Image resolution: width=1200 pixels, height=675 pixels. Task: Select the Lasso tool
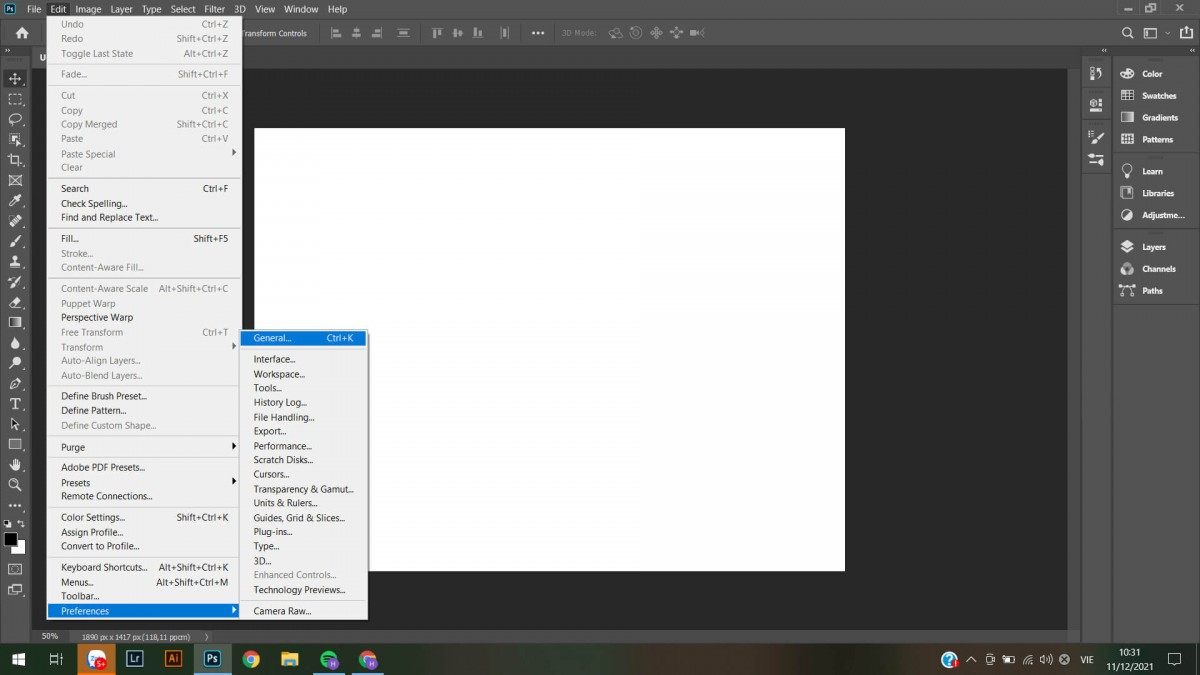15,119
